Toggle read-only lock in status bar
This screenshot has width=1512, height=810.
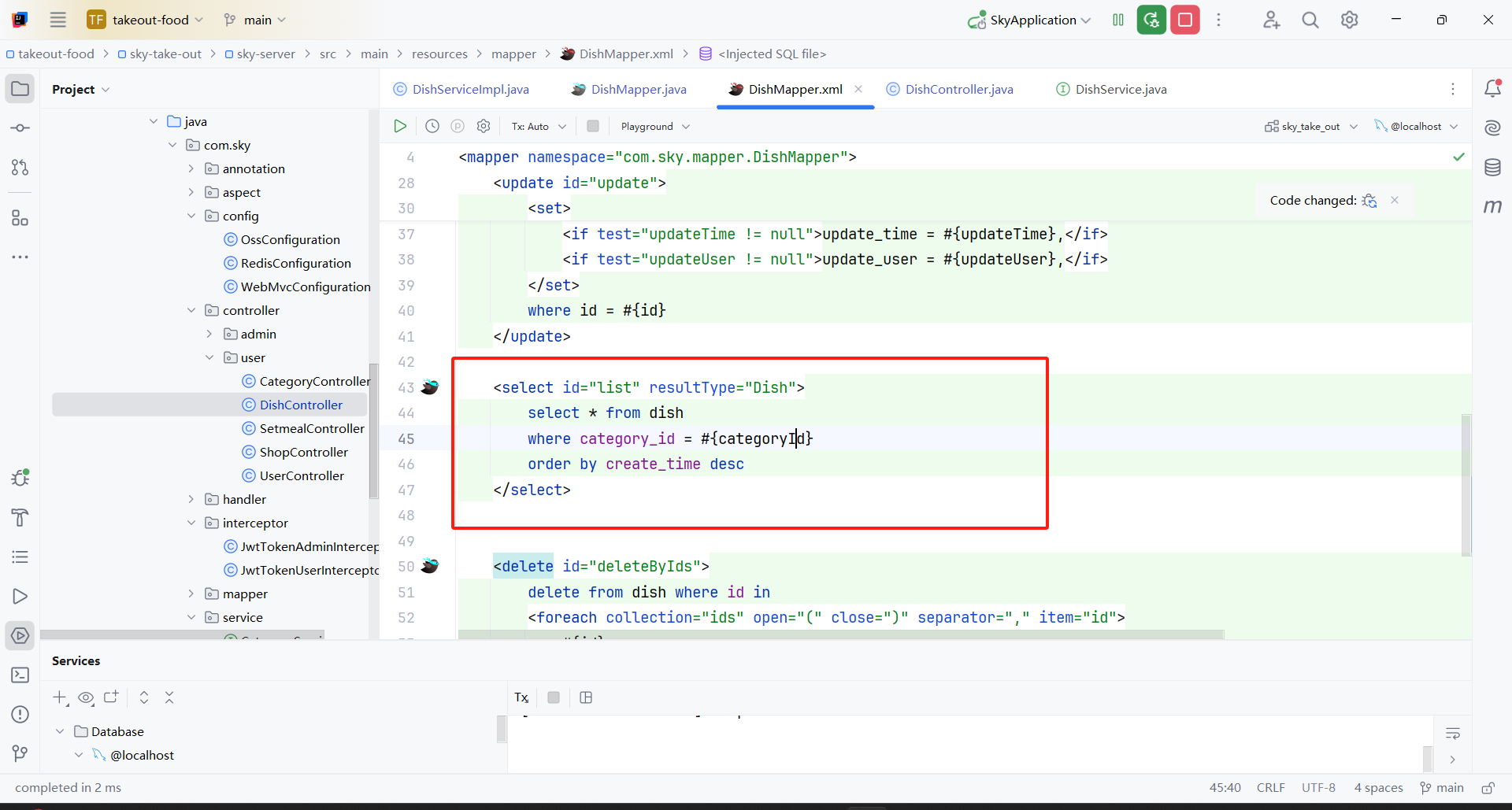[1488, 788]
